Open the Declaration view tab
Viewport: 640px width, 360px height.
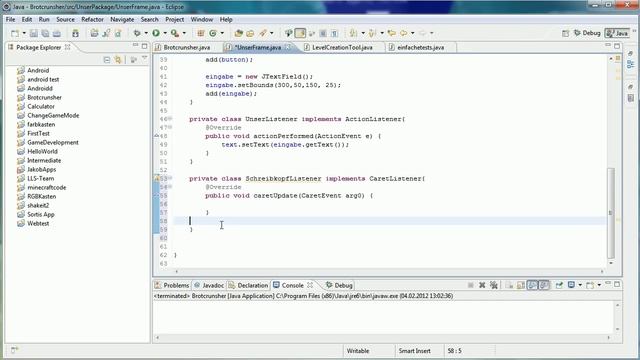248,285
